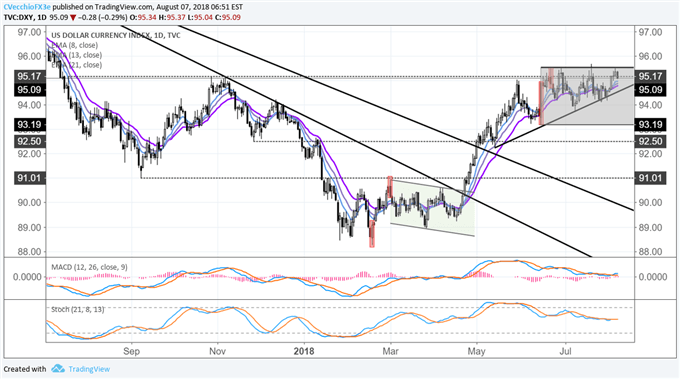The height and width of the screenshot is (379, 680).
Task: Select the grey shaded rectangle around July
Action: pyautogui.click(x=587, y=96)
